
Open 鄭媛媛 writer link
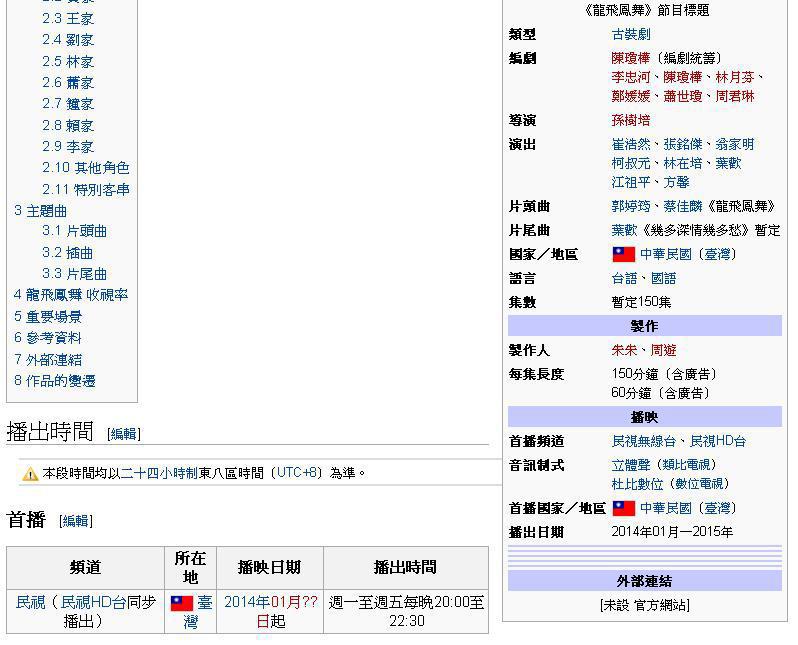click(631, 96)
